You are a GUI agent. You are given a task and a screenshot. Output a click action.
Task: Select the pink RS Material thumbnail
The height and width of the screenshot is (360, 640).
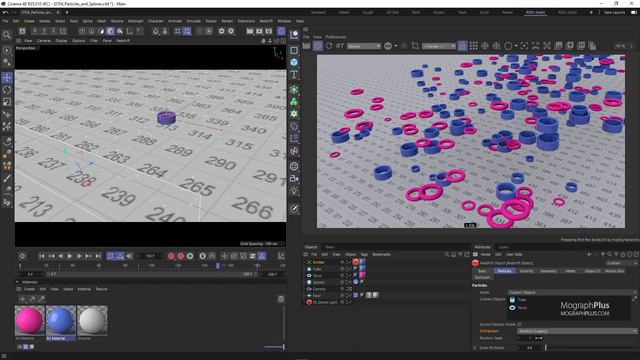pyautogui.click(x=30, y=320)
